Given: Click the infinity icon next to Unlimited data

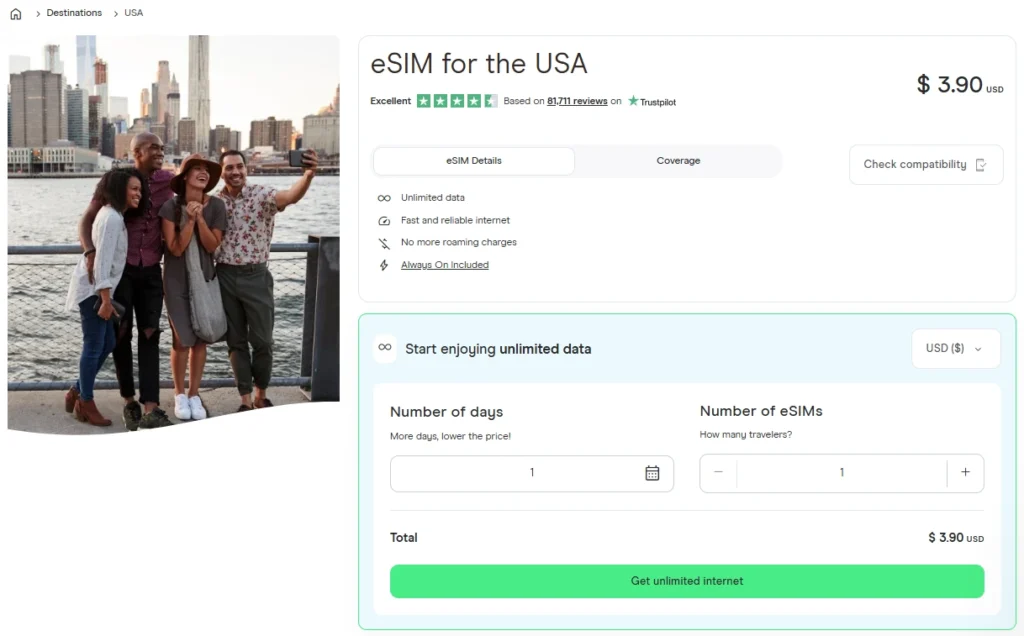Looking at the screenshot, I should click(x=384, y=197).
